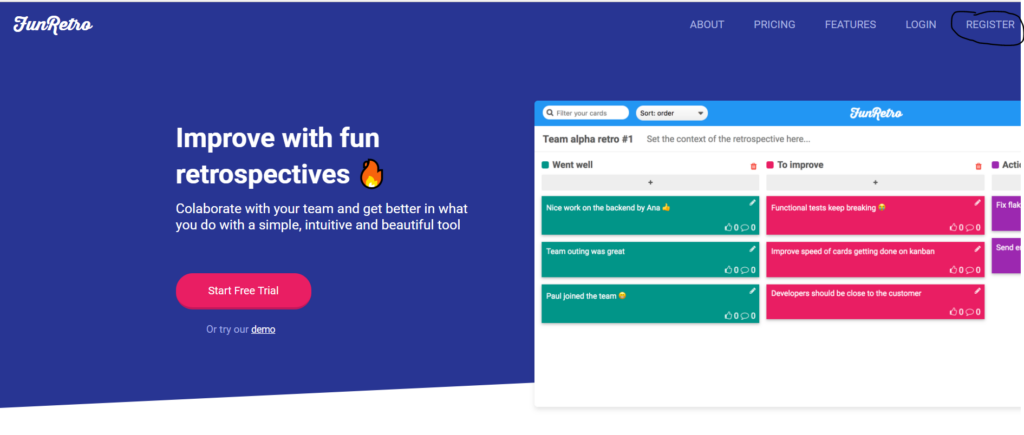The image size is (1024, 435).
Task: Edit the Developers should be close card
Action: [x=978, y=291]
